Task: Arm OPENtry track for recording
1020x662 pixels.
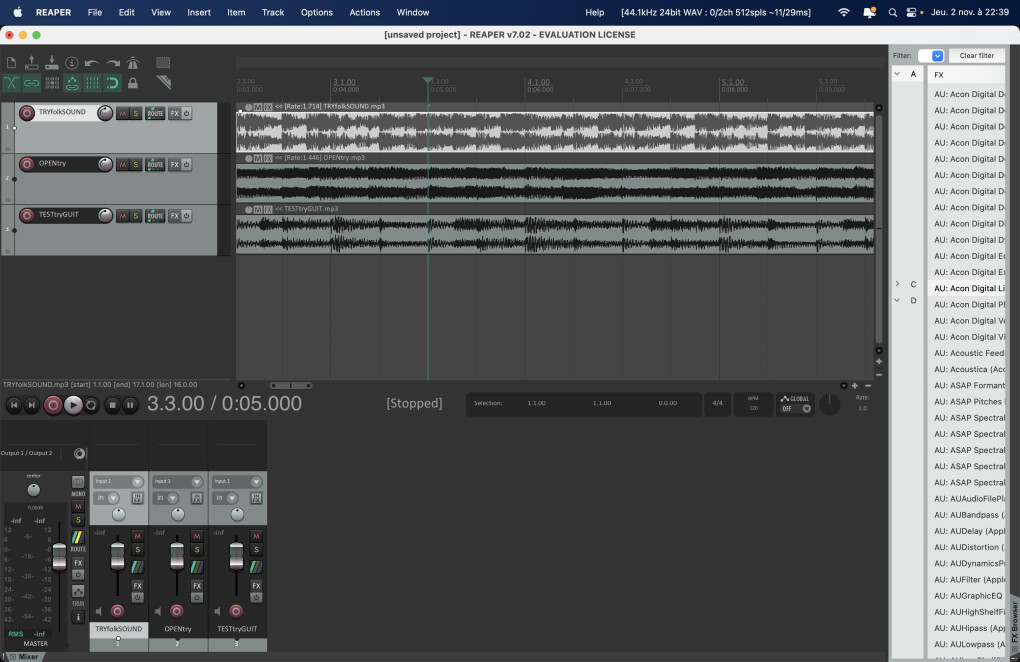Action: (x=27, y=165)
